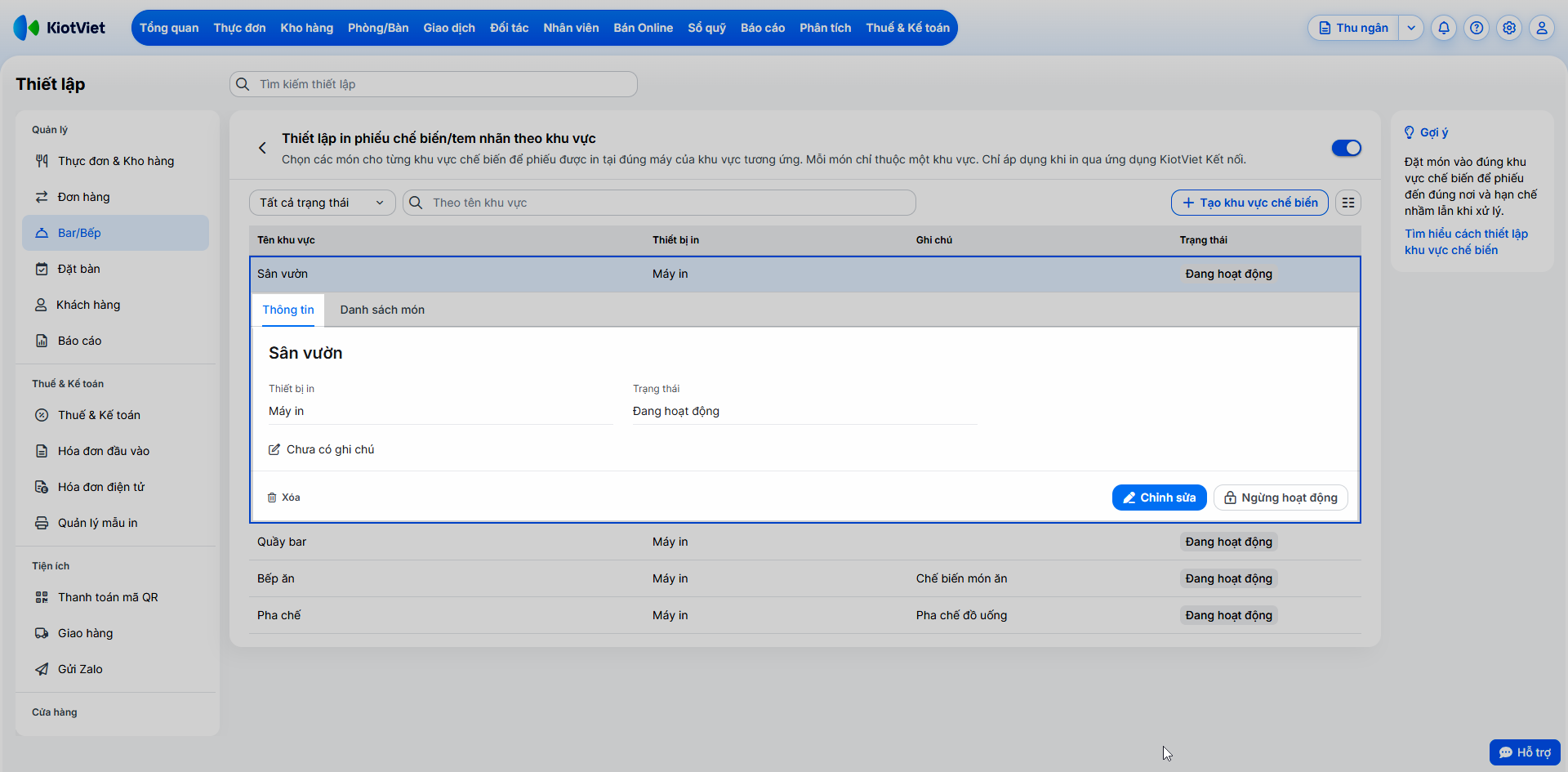Click the search magnifier in settings search
Viewport: 1568px width, 772px height.
click(243, 84)
